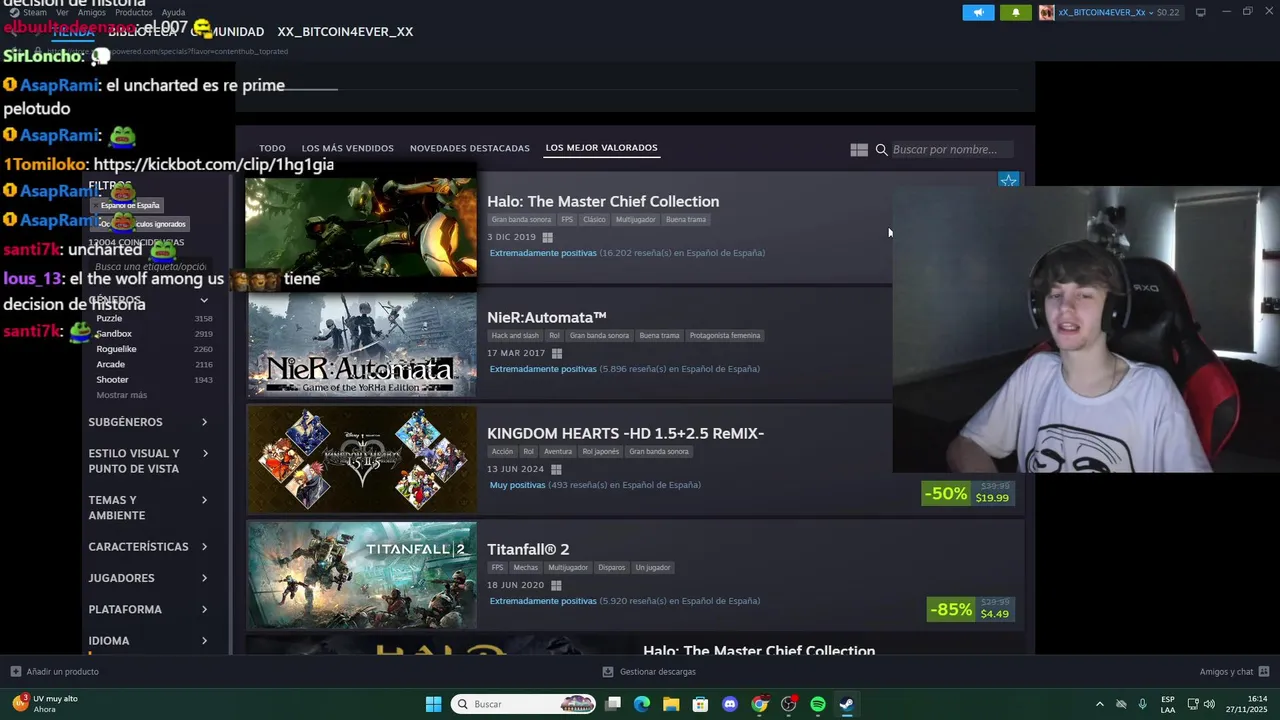Click the Windows platform icon for Titanfall 2

[556, 585]
